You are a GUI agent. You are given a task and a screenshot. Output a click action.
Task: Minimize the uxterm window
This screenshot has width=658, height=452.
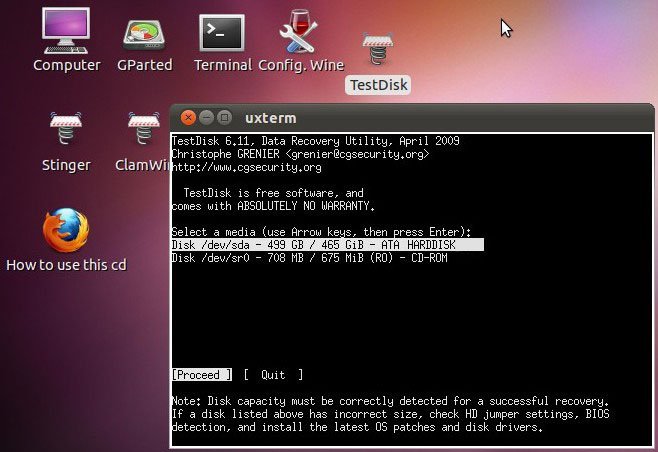[x=206, y=118]
